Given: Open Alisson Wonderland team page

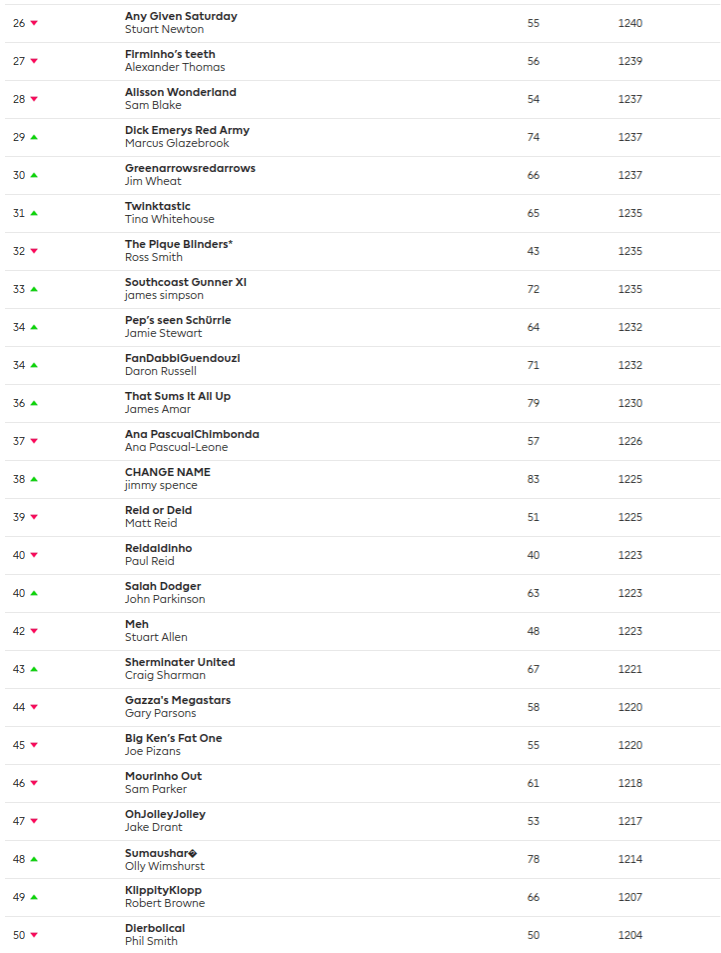Looking at the screenshot, I should click(180, 93).
